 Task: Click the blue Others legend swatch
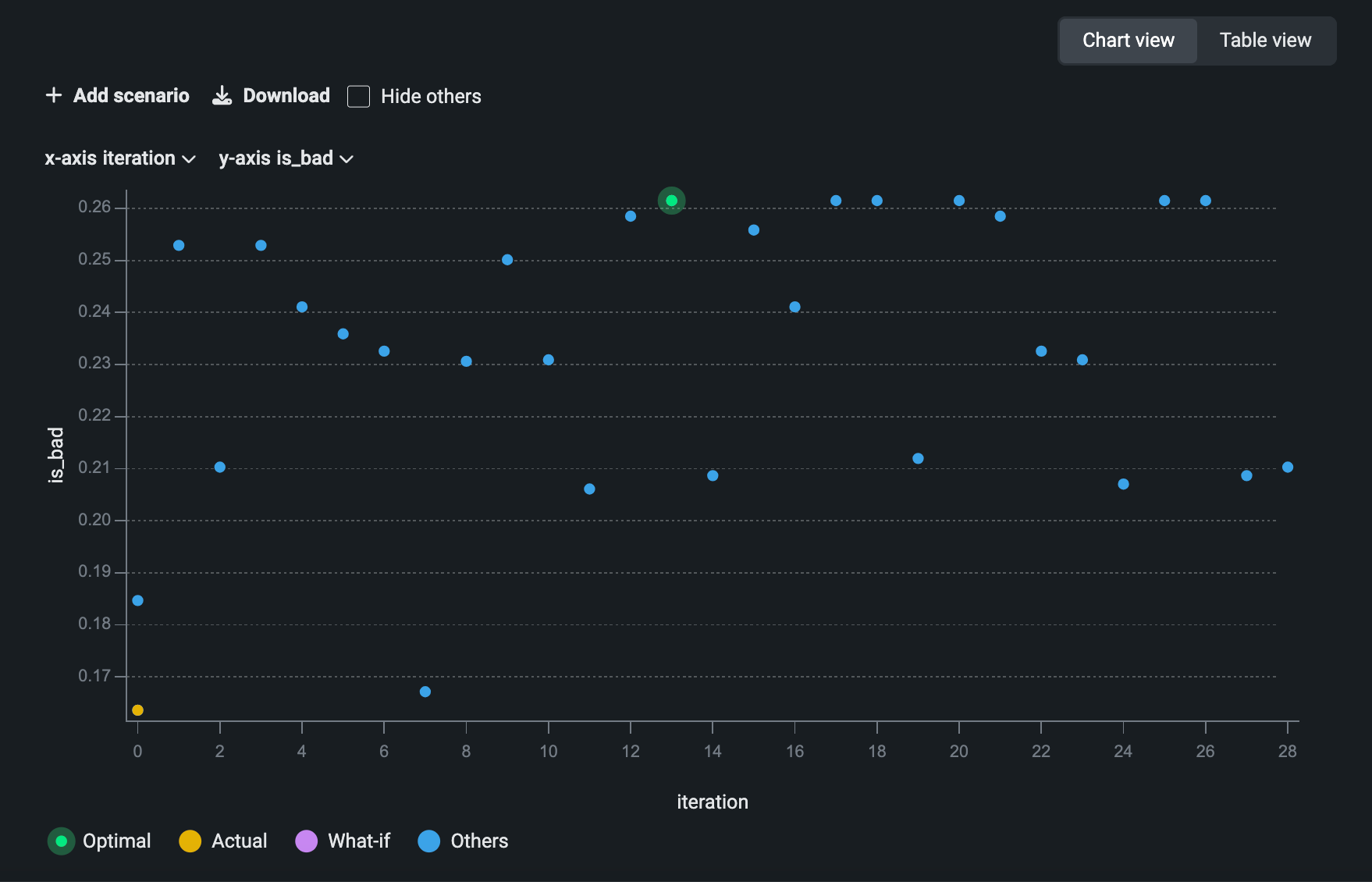coord(428,841)
